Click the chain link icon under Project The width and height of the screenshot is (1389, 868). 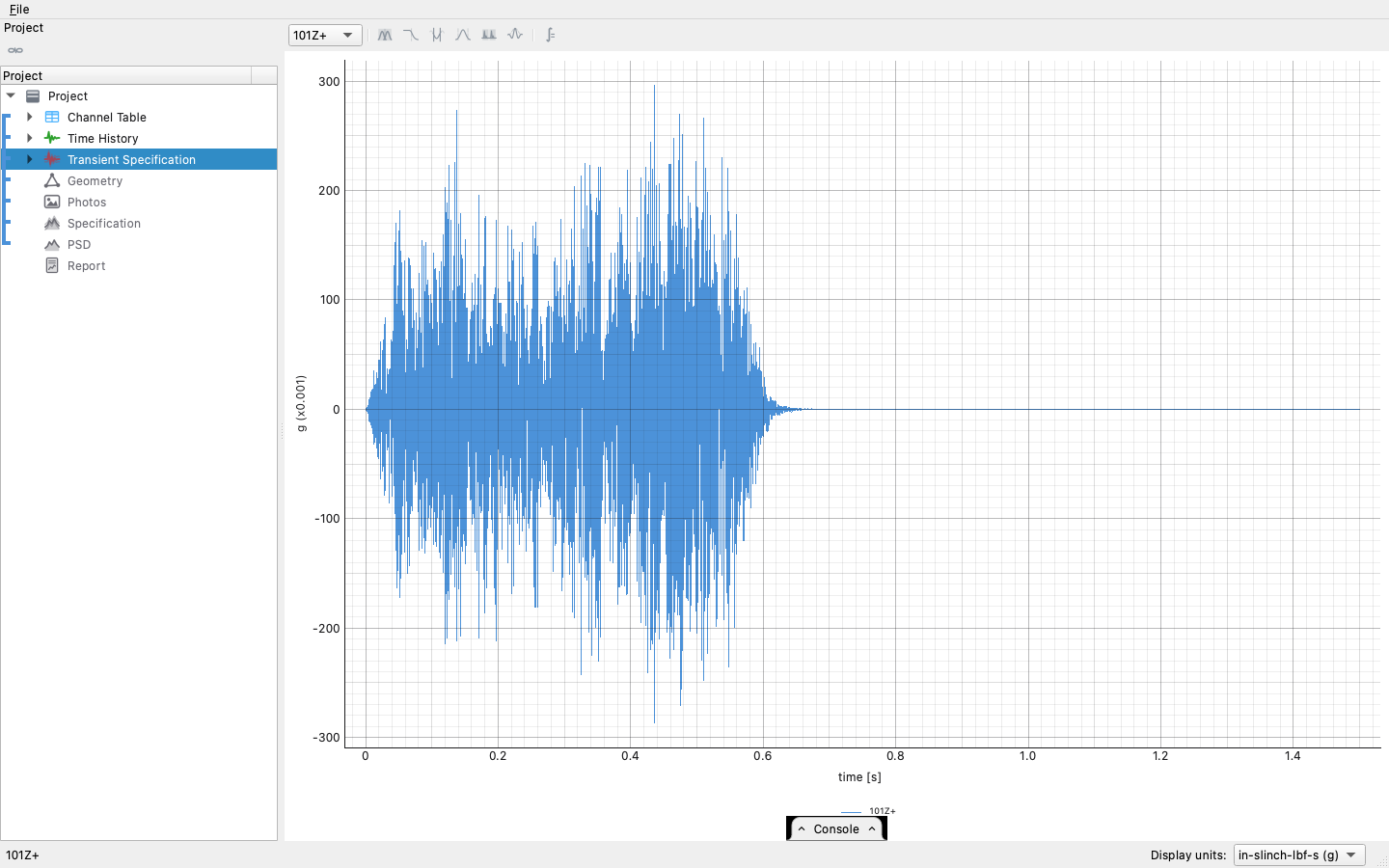click(x=15, y=50)
